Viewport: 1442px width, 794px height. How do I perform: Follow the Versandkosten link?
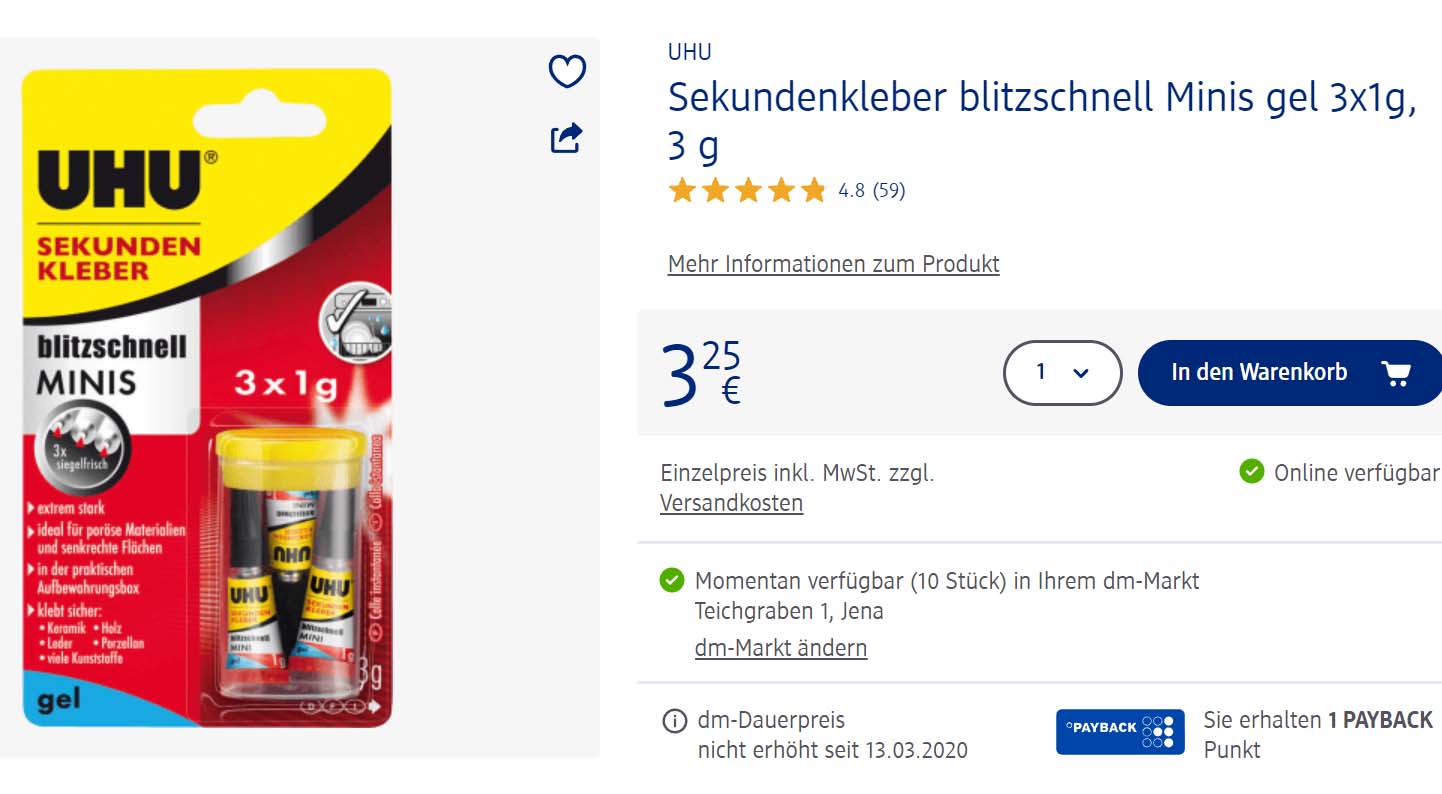[x=731, y=503]
